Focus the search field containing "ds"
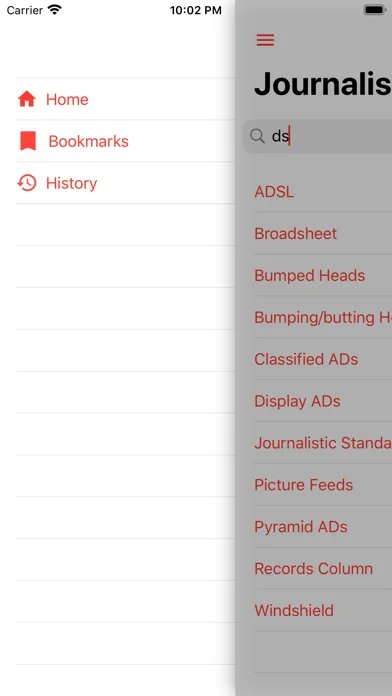This screenshot has height=696, width=392. (317, 136)
